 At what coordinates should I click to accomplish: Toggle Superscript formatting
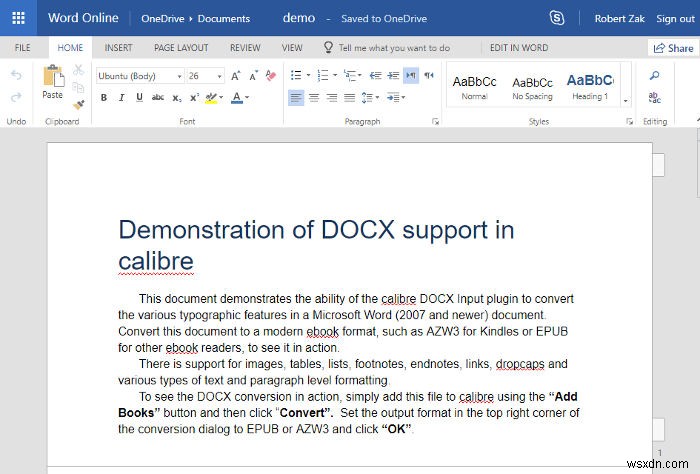tap(194, 97)
